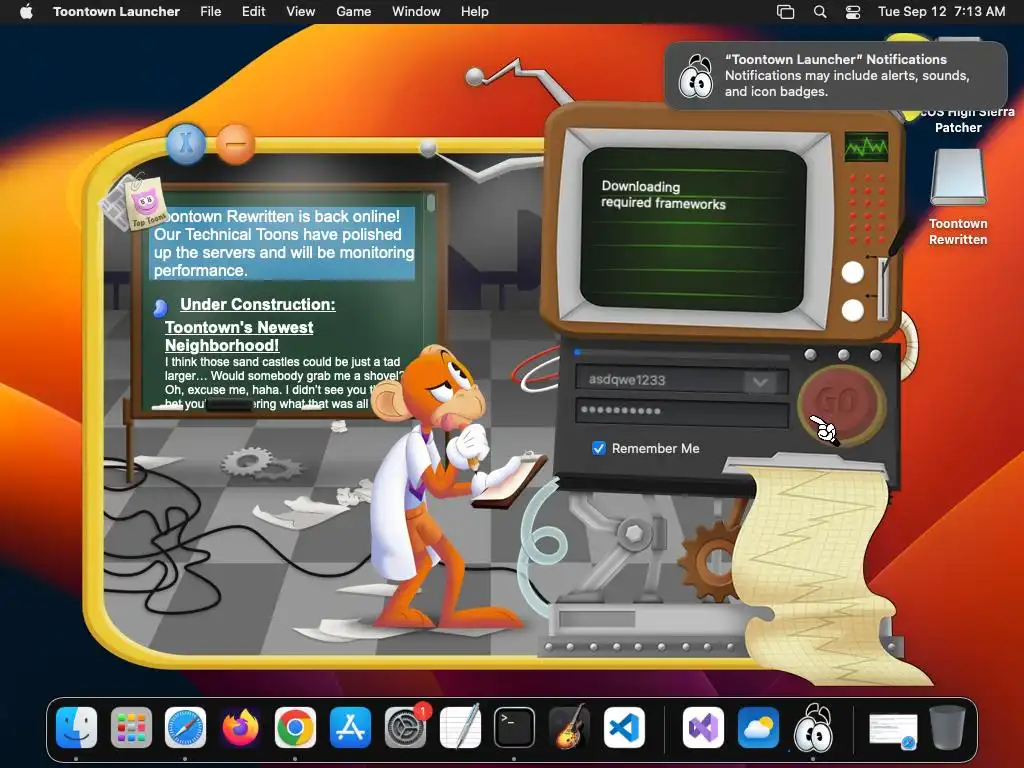Open System Settings with badge in dock
The image size is (1024, 768).
coord(405,727)
